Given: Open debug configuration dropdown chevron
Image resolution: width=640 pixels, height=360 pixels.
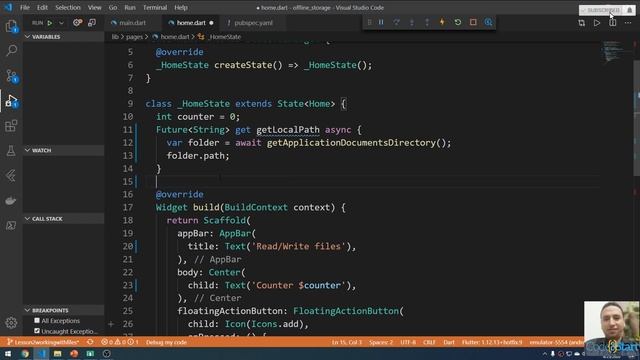Looking at the screenshot, I should pos(61,23).
